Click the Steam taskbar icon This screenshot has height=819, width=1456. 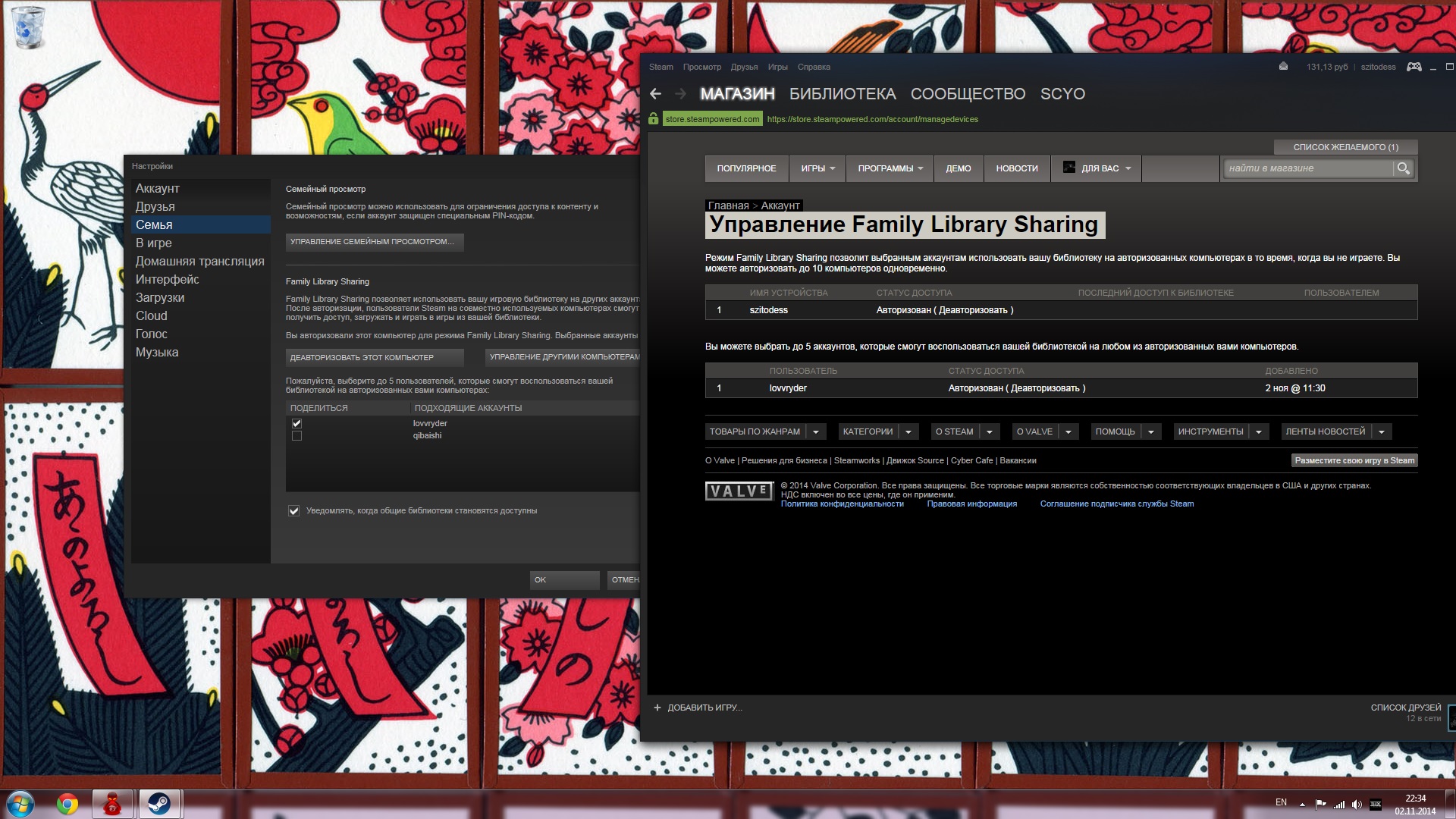point(159,804)
